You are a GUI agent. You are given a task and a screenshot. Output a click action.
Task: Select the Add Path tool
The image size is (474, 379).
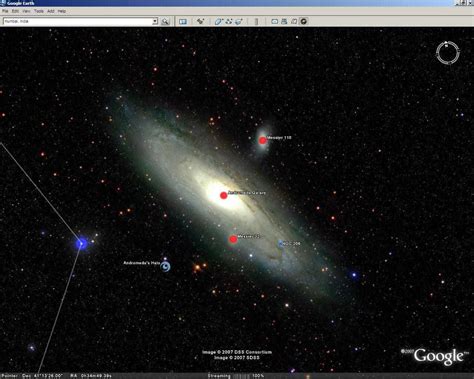[x=229, y=21]
